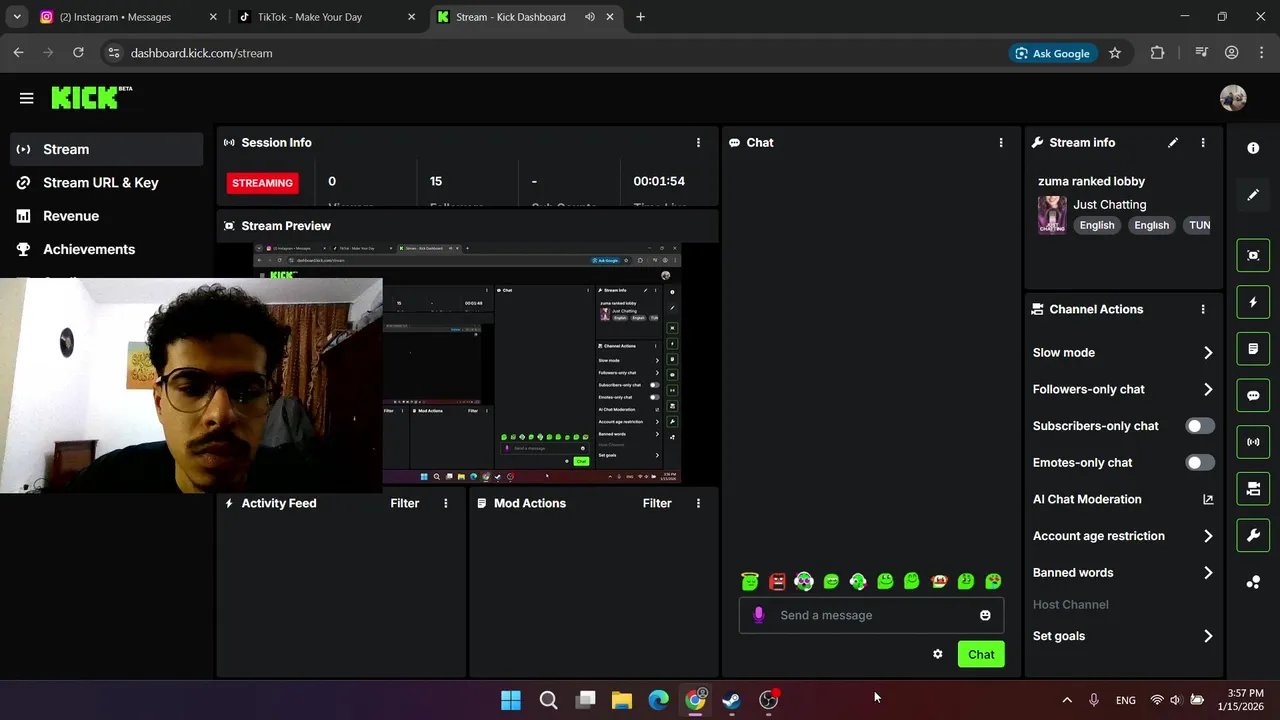
Task: Click the Just Chatting category thumbnail
Action: [1052, 214]
